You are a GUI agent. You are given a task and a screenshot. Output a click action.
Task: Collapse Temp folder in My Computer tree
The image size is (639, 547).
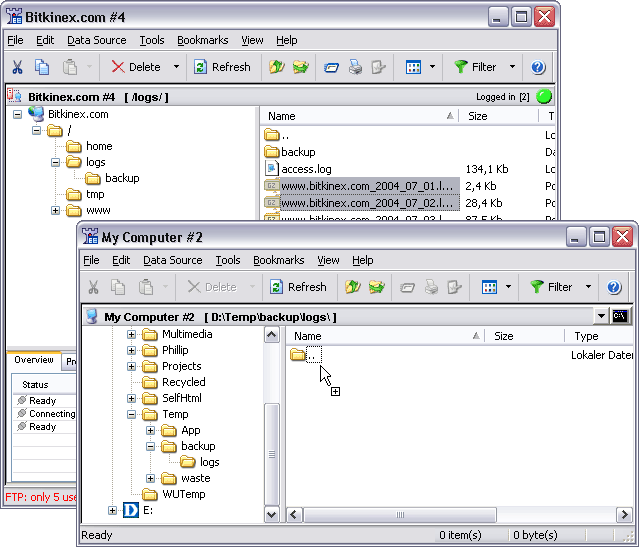coord(131,415)
